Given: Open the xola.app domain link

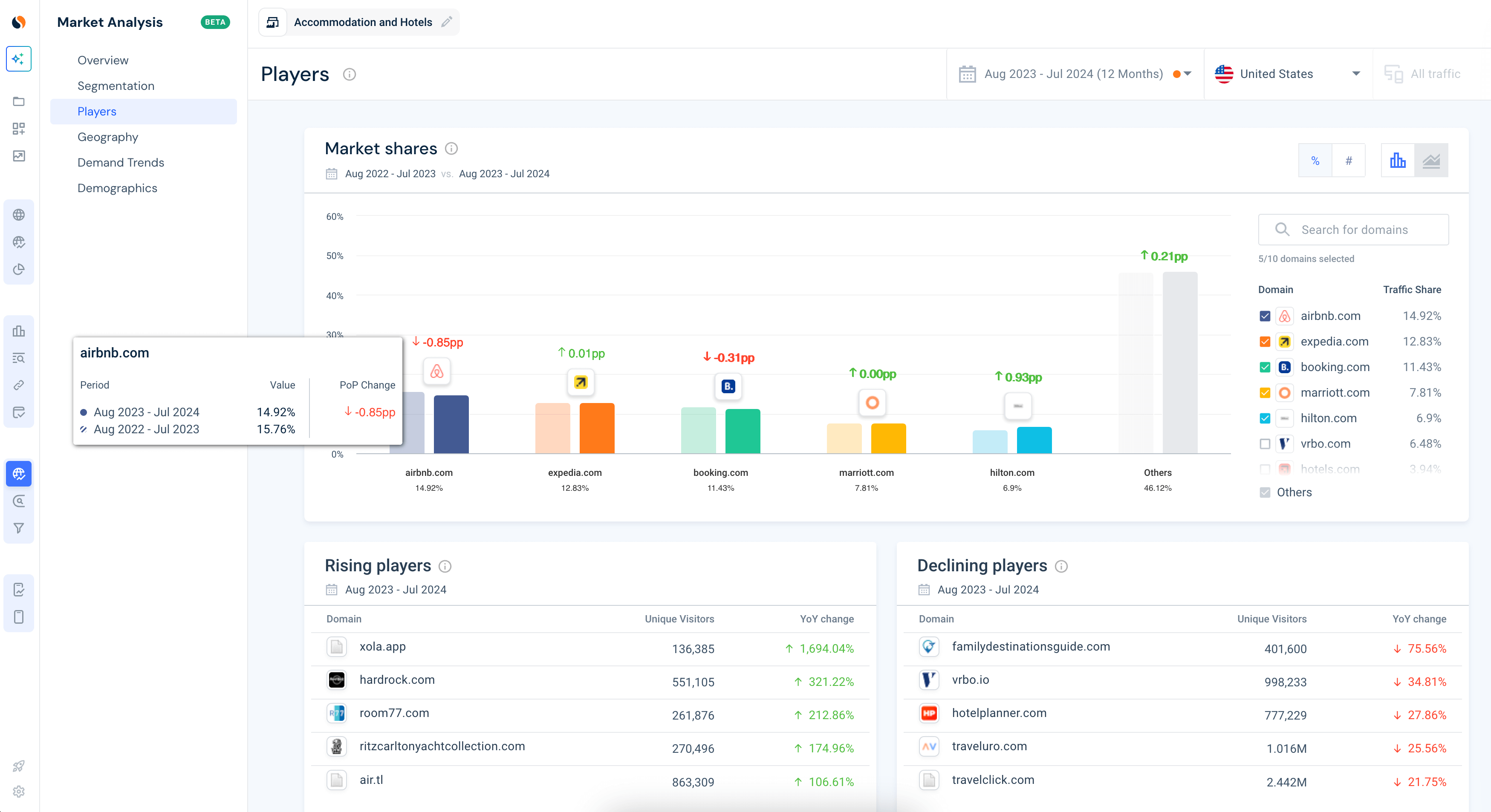Looking at the screenshot, I should pos(382,647).
